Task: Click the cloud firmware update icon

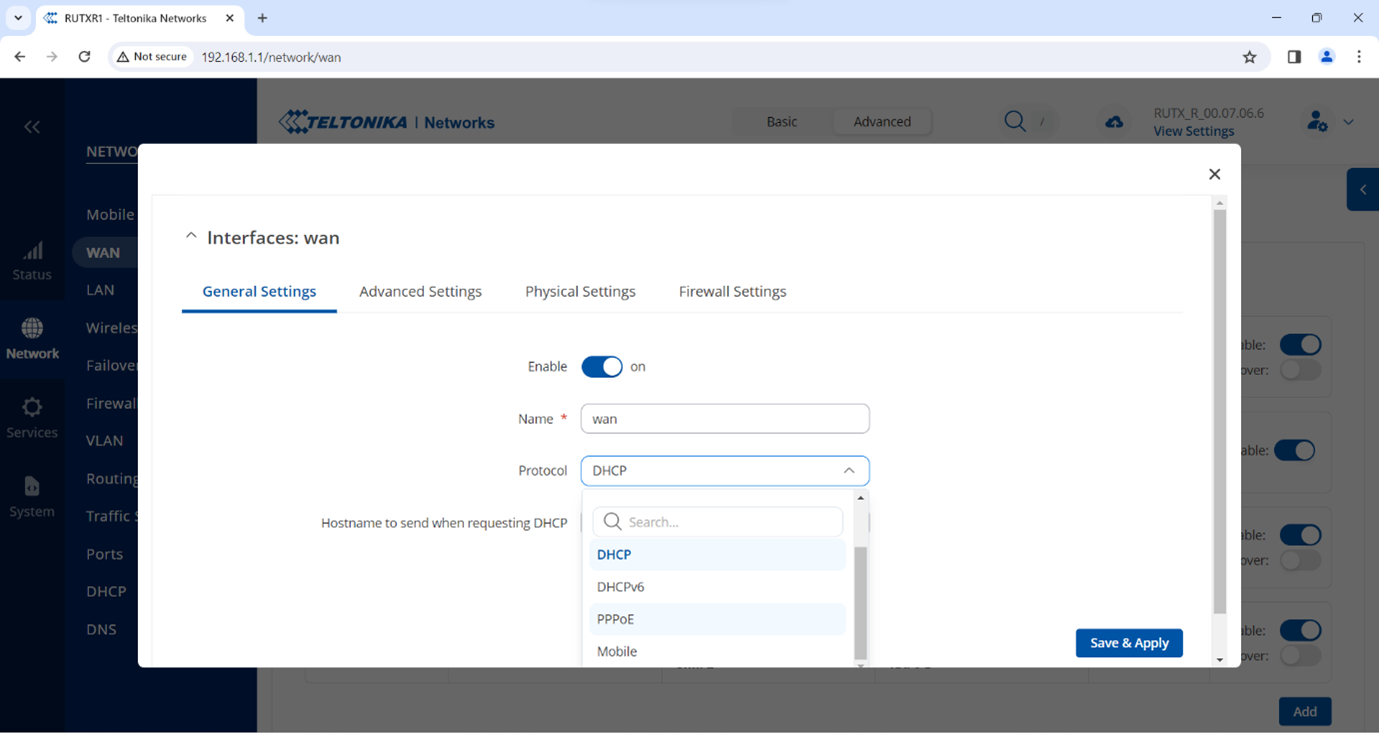Action: pyautogui.click(x=1114, y=122)
